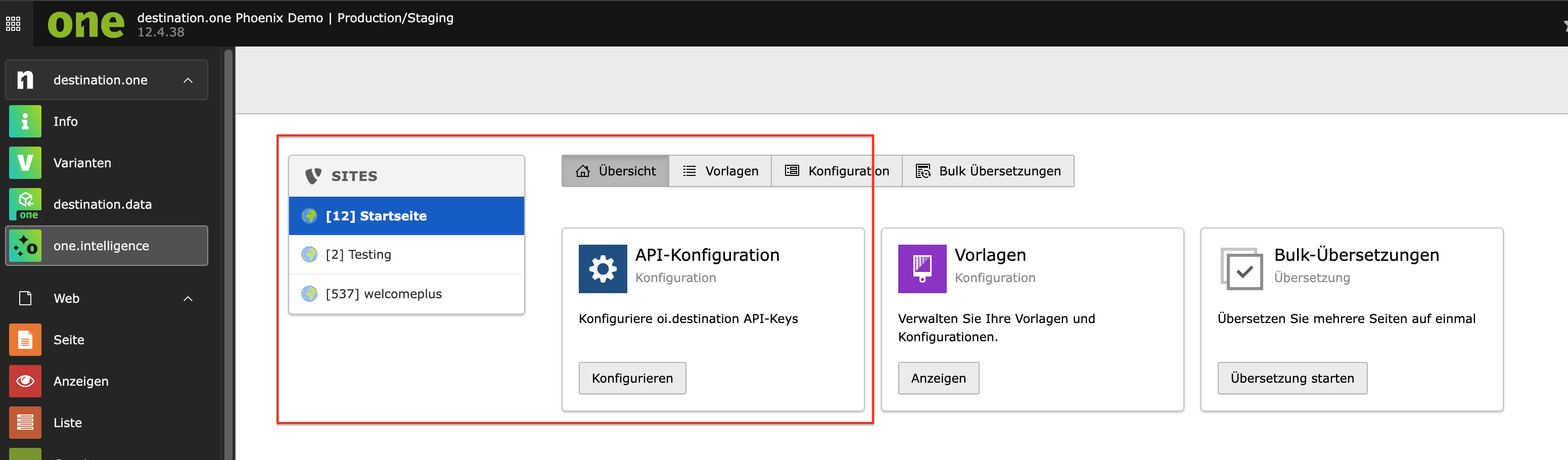This screenshot has height=460, width=1568.
Task: Switch to the Übersicht tab
Action: pyautogui.click(x=615, y=171)
